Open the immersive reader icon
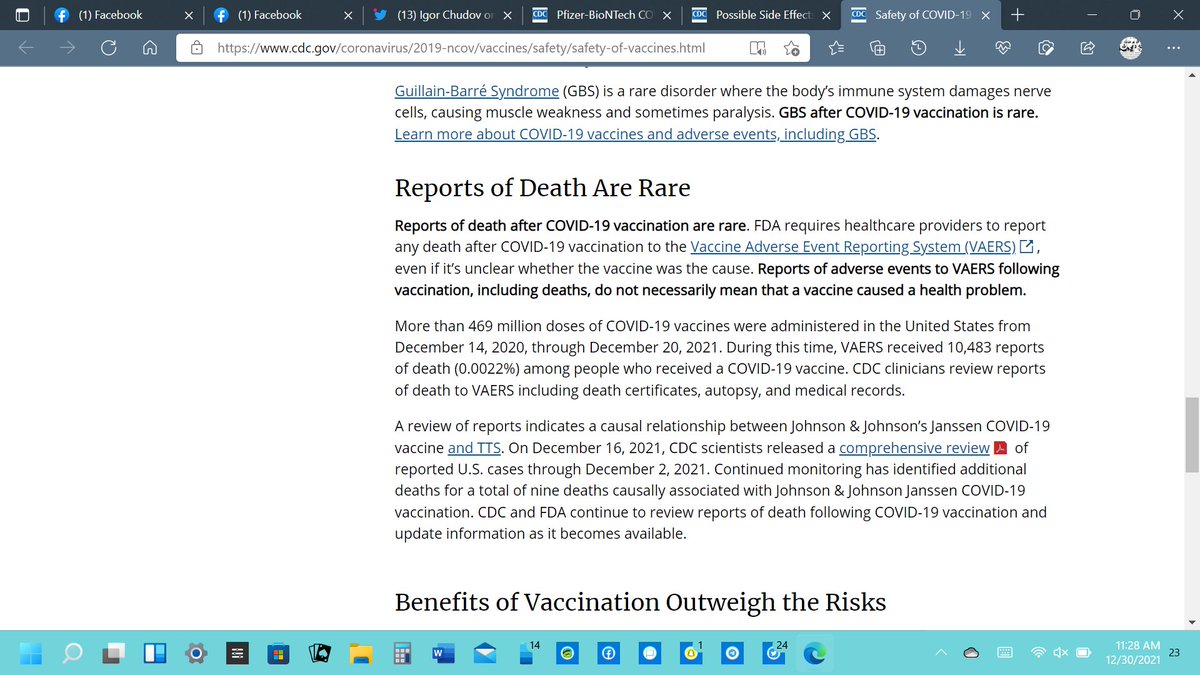This screenshot has height=675, width=1200. click(x=758, y=48)
